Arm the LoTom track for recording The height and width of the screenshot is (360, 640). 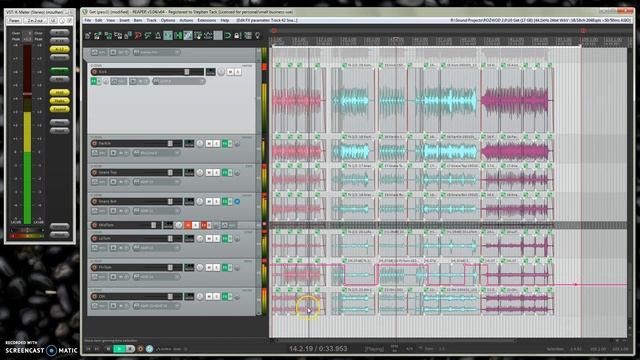pyautogui.click(x=94, y=238)
